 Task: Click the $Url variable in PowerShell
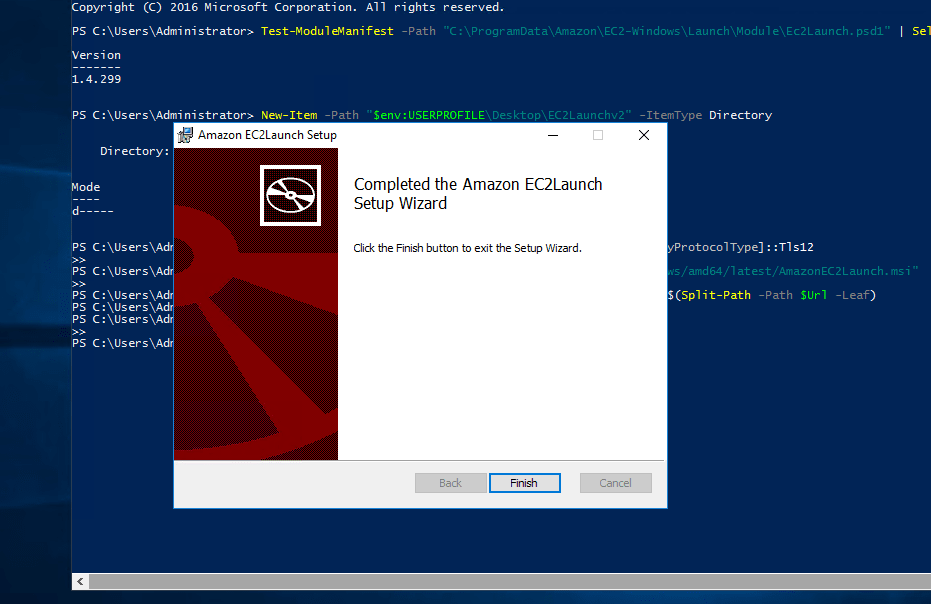click(x=813, y=295)
